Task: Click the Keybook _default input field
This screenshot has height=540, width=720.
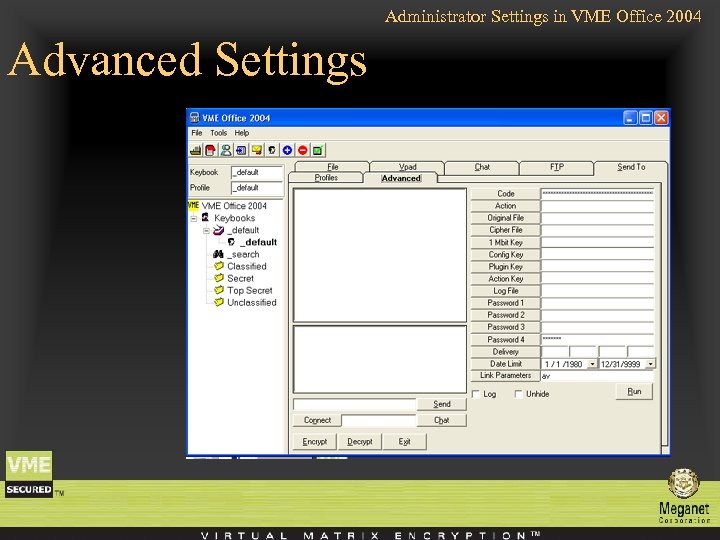Action: tap(257, 172)
